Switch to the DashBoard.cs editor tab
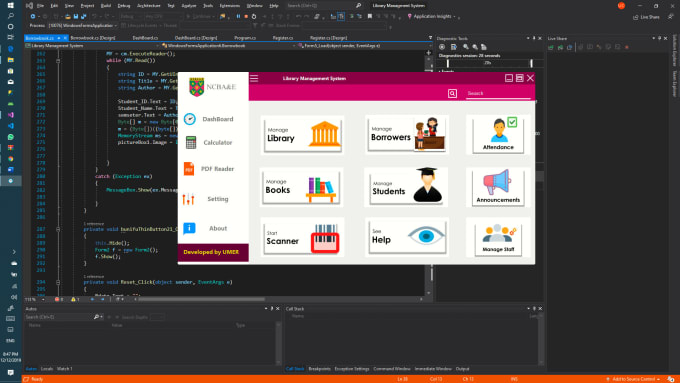The image size is (680, 383). pos(145,38)
